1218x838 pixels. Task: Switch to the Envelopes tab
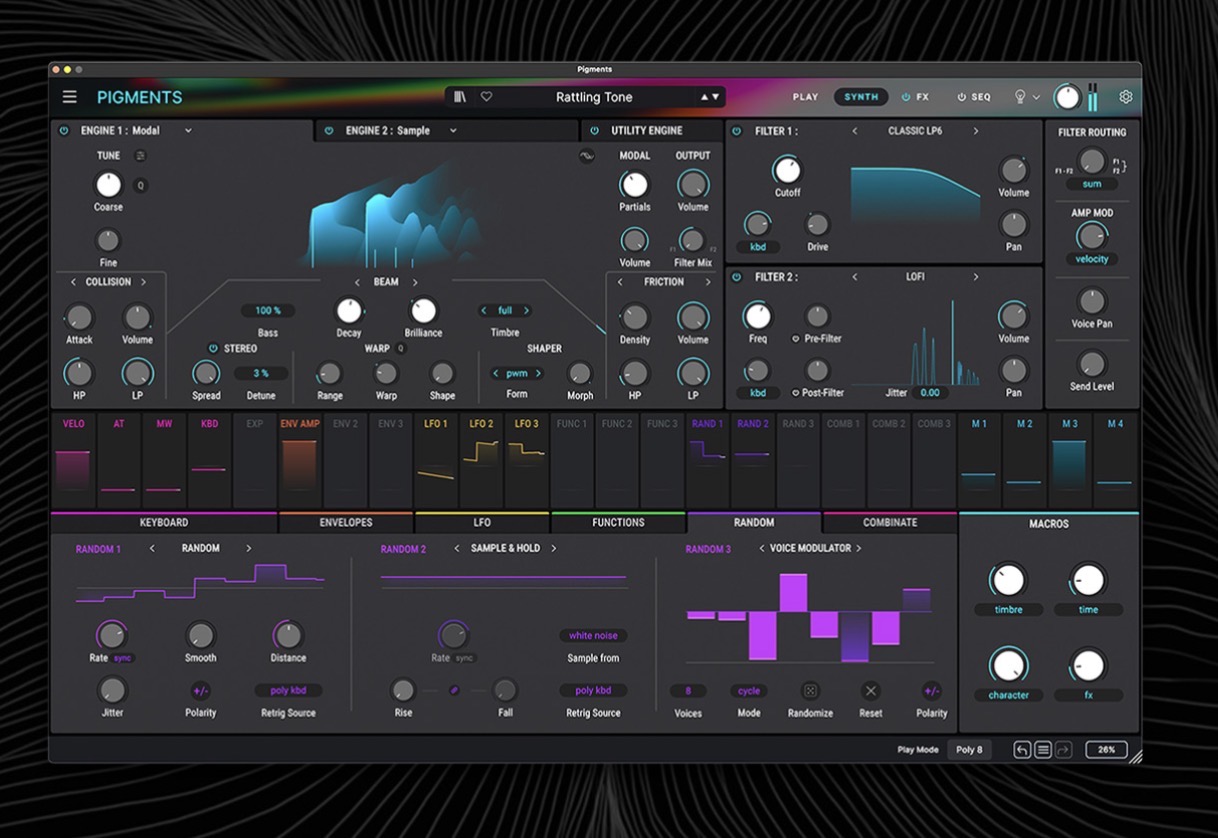346,522
